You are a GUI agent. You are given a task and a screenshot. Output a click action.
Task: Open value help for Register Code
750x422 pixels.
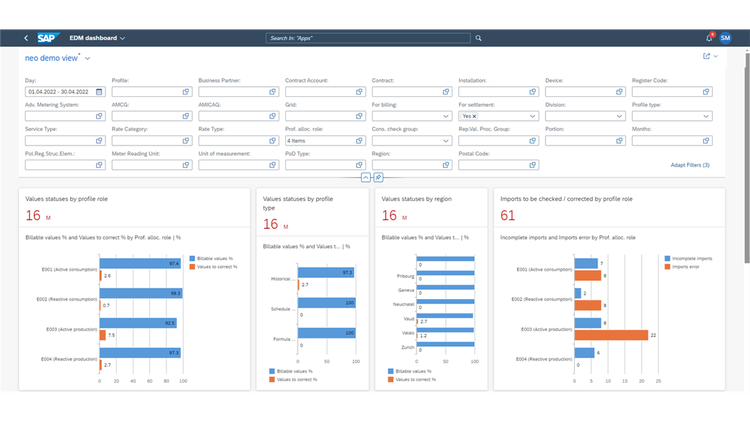706,92
